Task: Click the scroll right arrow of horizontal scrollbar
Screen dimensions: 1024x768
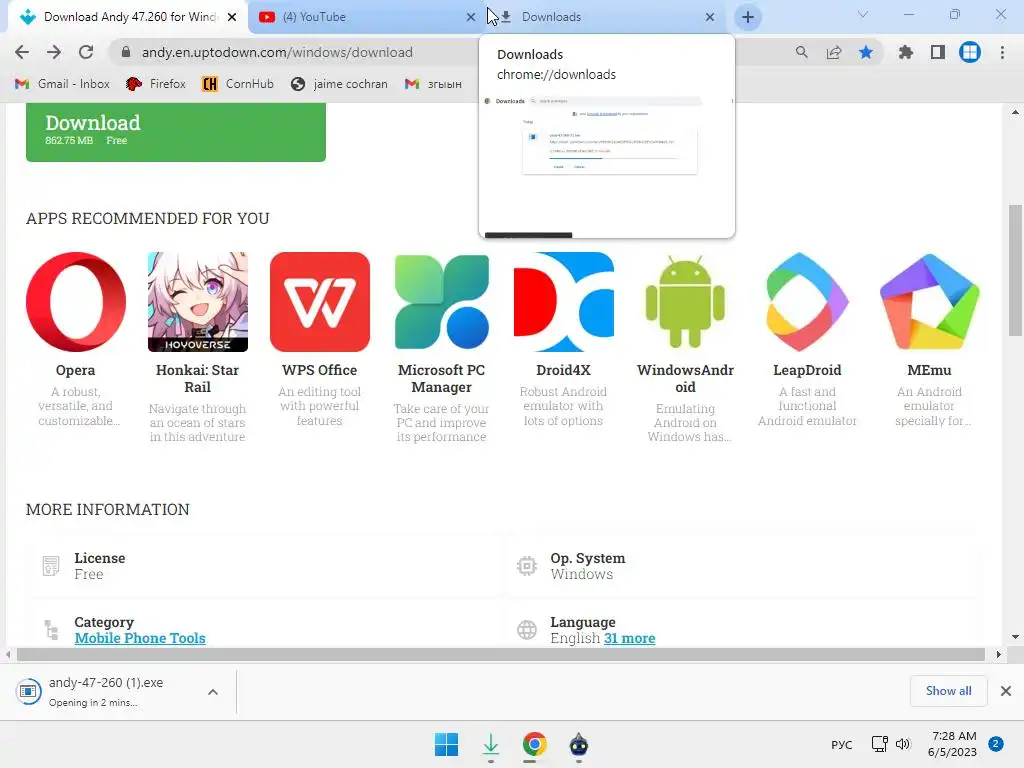Action: [x=999, y=654]
